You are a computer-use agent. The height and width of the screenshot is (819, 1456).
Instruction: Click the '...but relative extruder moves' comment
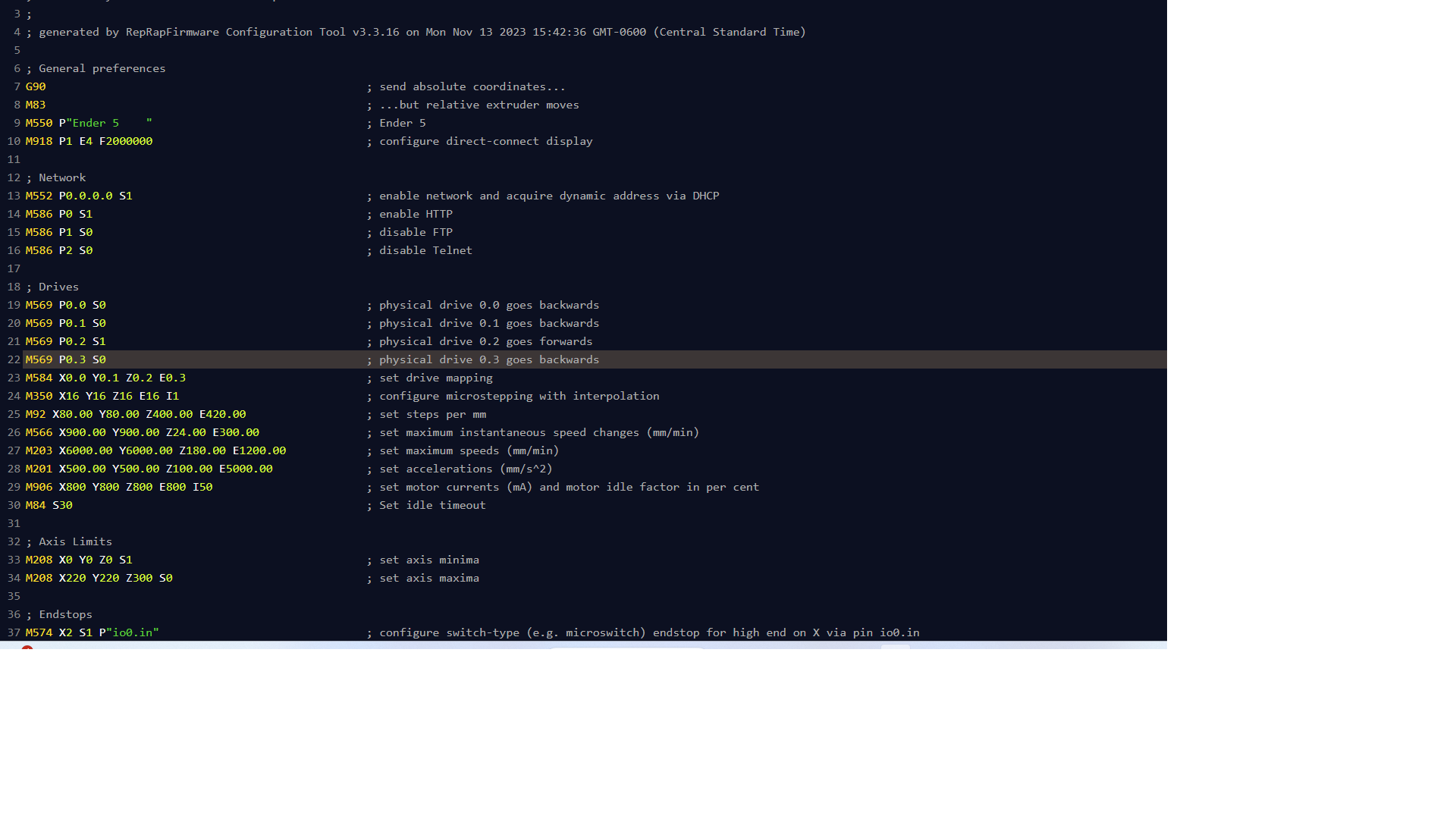tap(473, 105)
